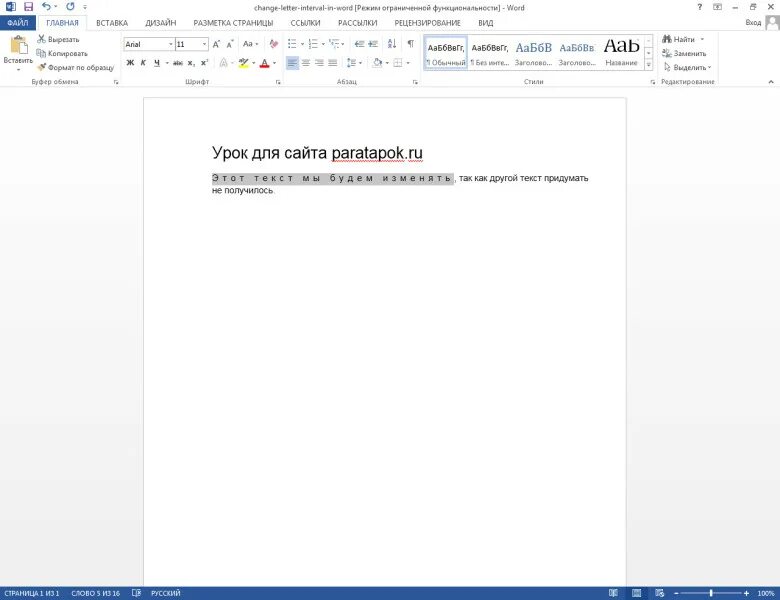Click the Redo/Repeat icon

[x=70, y=7]
